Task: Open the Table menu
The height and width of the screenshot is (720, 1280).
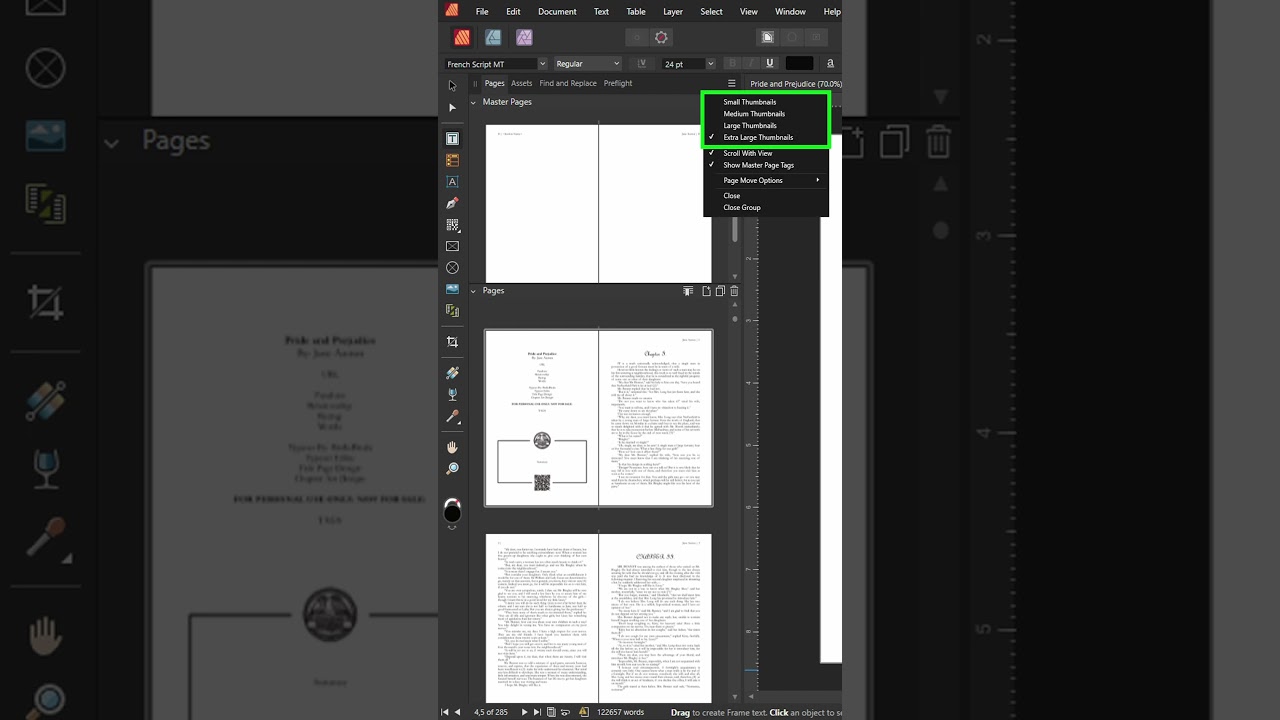Action: (x=636, y=12)
